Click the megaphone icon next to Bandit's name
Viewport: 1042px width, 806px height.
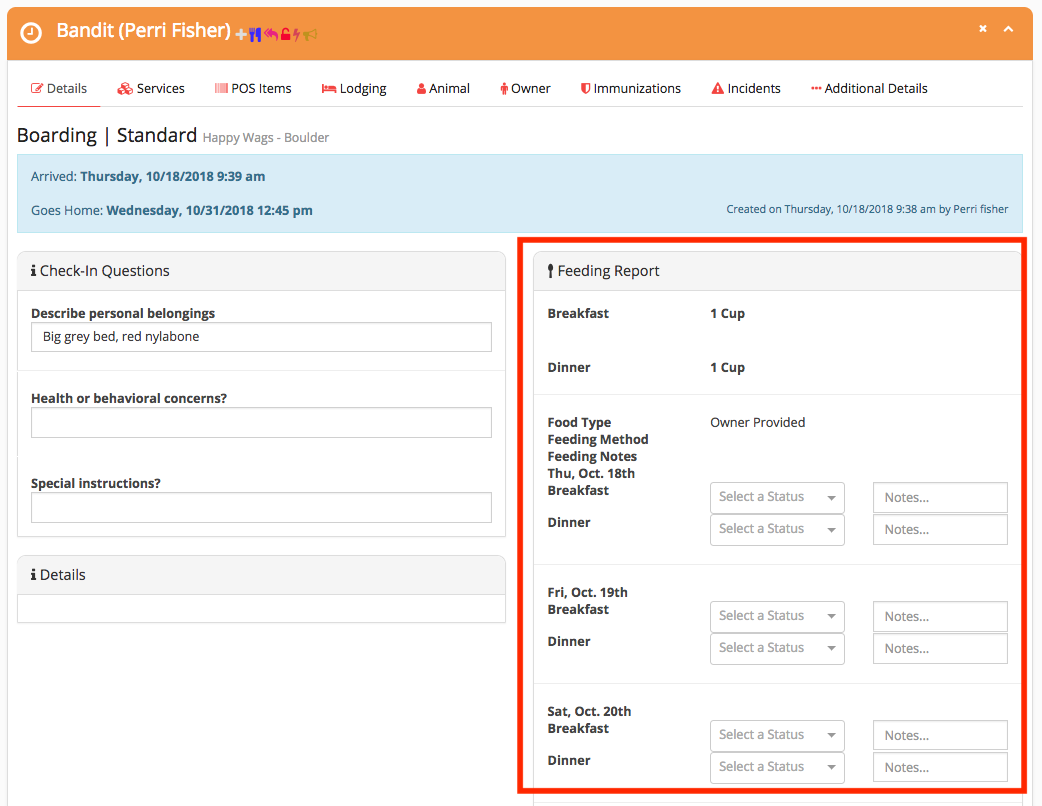(x=311, y=34)
